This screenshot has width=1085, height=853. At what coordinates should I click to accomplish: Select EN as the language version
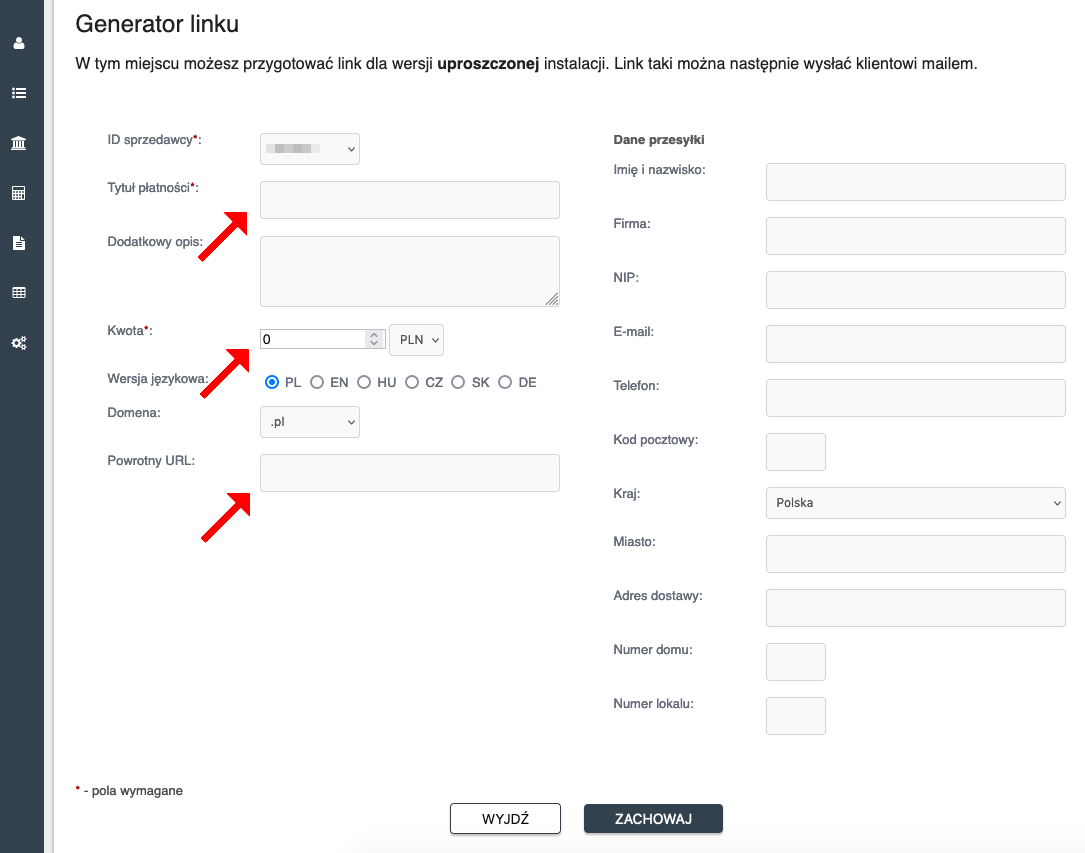(317, 382)
